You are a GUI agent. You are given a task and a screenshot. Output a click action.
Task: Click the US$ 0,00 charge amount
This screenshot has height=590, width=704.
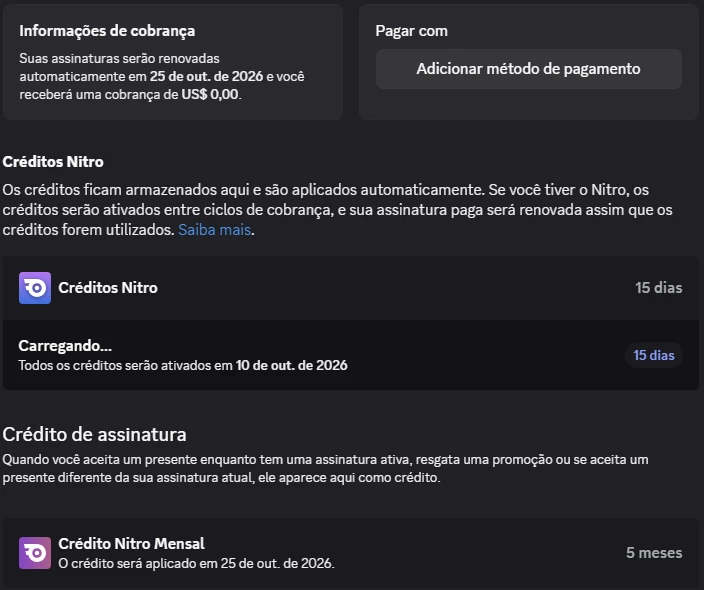210,94
